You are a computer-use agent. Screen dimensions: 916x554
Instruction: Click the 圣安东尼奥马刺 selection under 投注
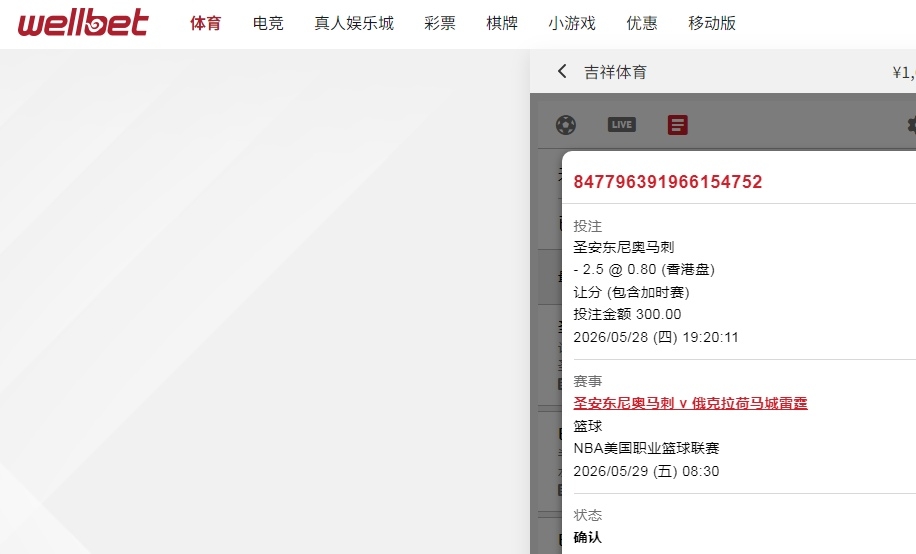[624, 247]
